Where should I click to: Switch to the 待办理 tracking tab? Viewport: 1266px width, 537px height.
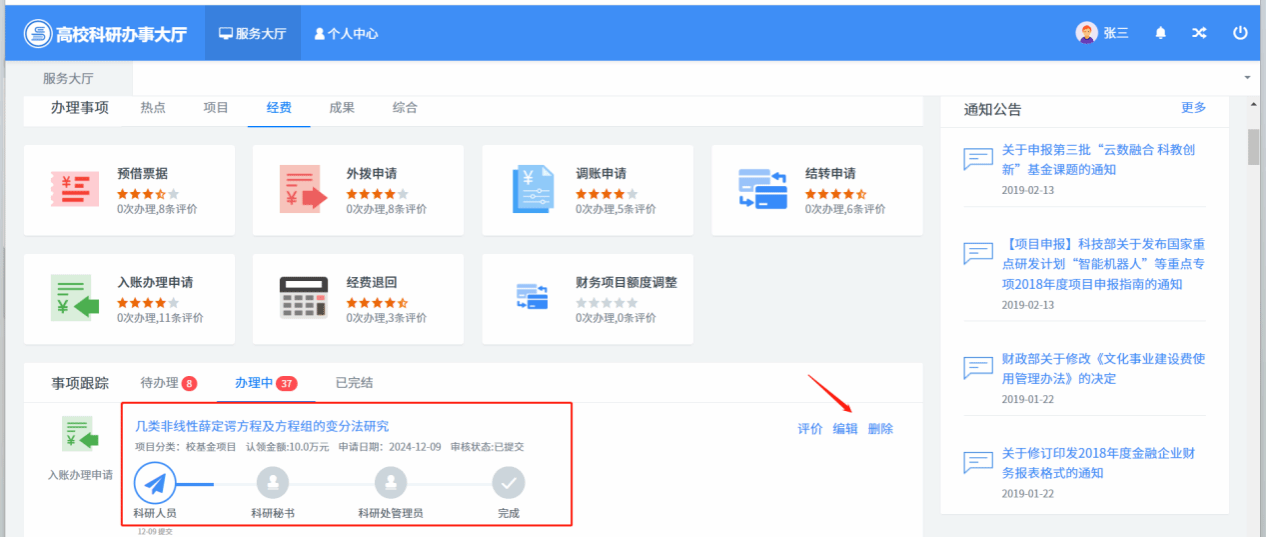167,383
